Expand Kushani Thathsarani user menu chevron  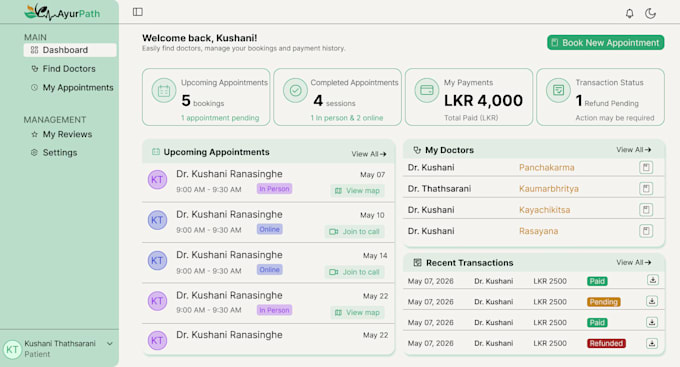pyautogui.click(x=110, y=344)
